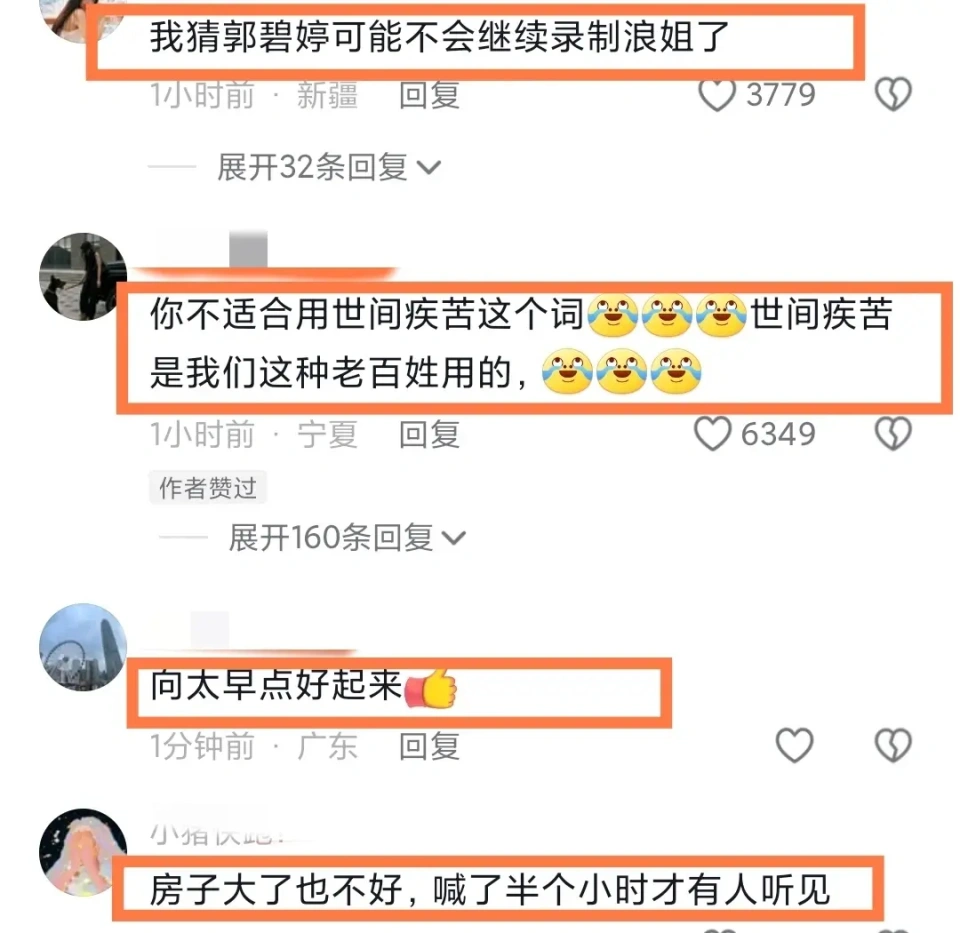This screenshot has height=933, width=960.
Task: Reply to the comment from 宁夏
Action: pyautogui.click(x=429, y=435)
